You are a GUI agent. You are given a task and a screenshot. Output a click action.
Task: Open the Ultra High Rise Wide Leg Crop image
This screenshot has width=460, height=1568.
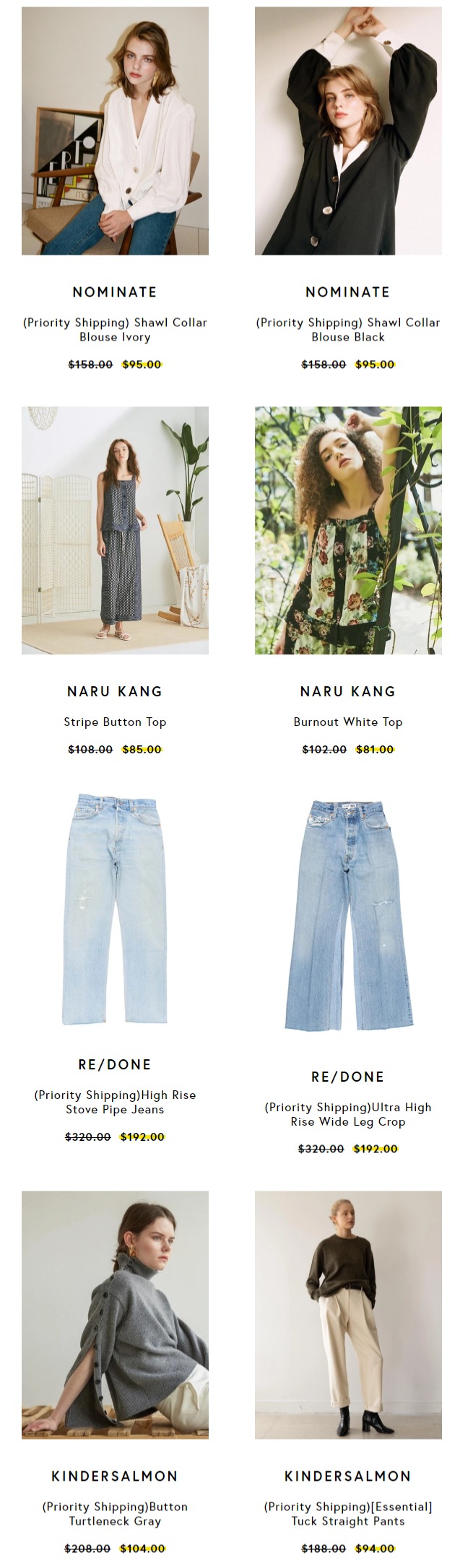348,916
